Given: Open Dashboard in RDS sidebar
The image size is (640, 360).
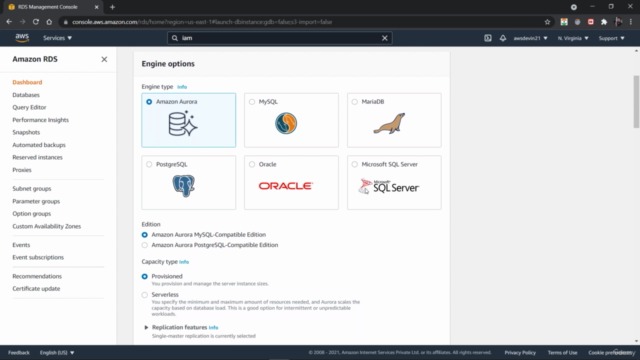Looking at the screenshot, I should click(x=27, y=82).
